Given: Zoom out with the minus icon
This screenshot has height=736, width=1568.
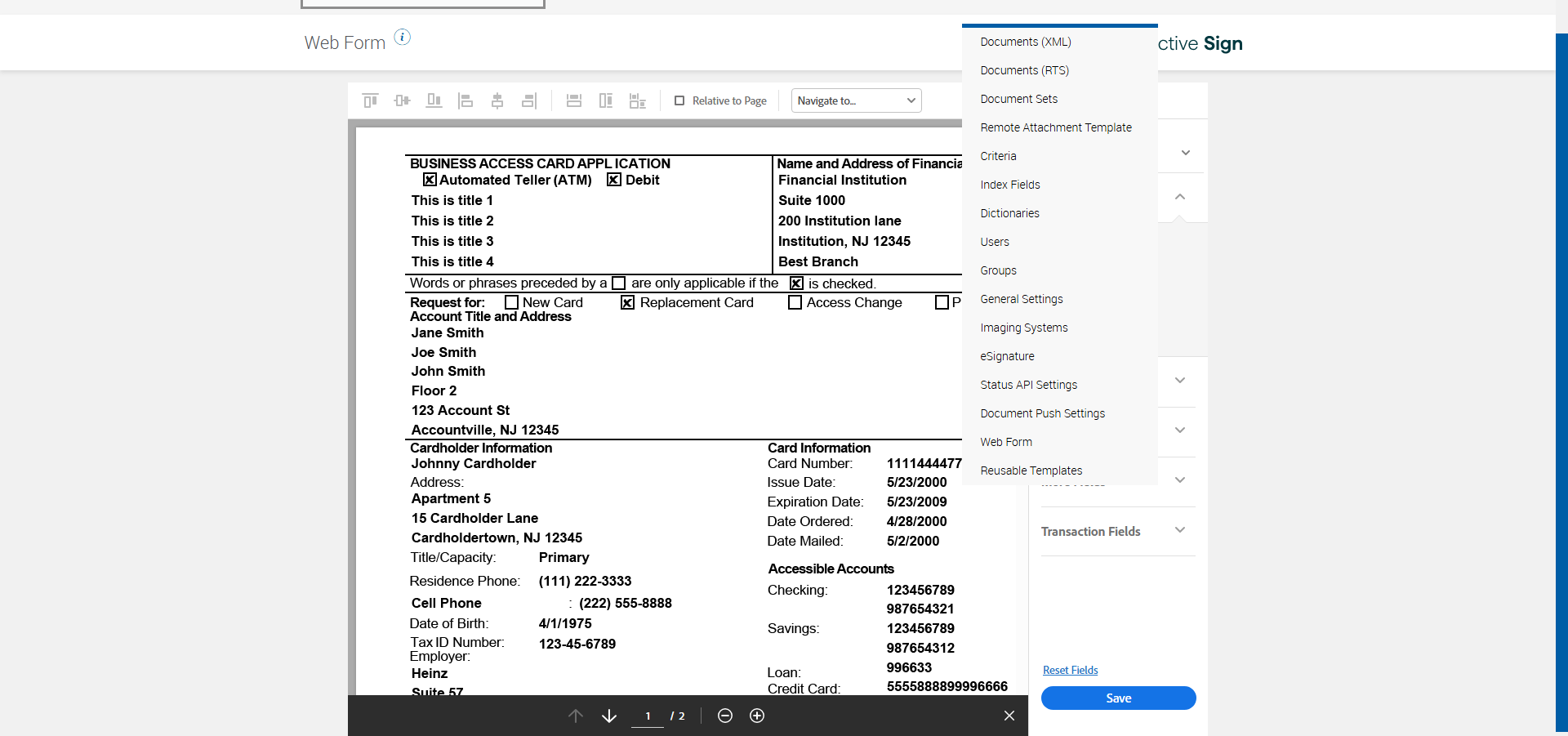Looking at the screenshot, I should pyautogui.click(x=725, y=716).
